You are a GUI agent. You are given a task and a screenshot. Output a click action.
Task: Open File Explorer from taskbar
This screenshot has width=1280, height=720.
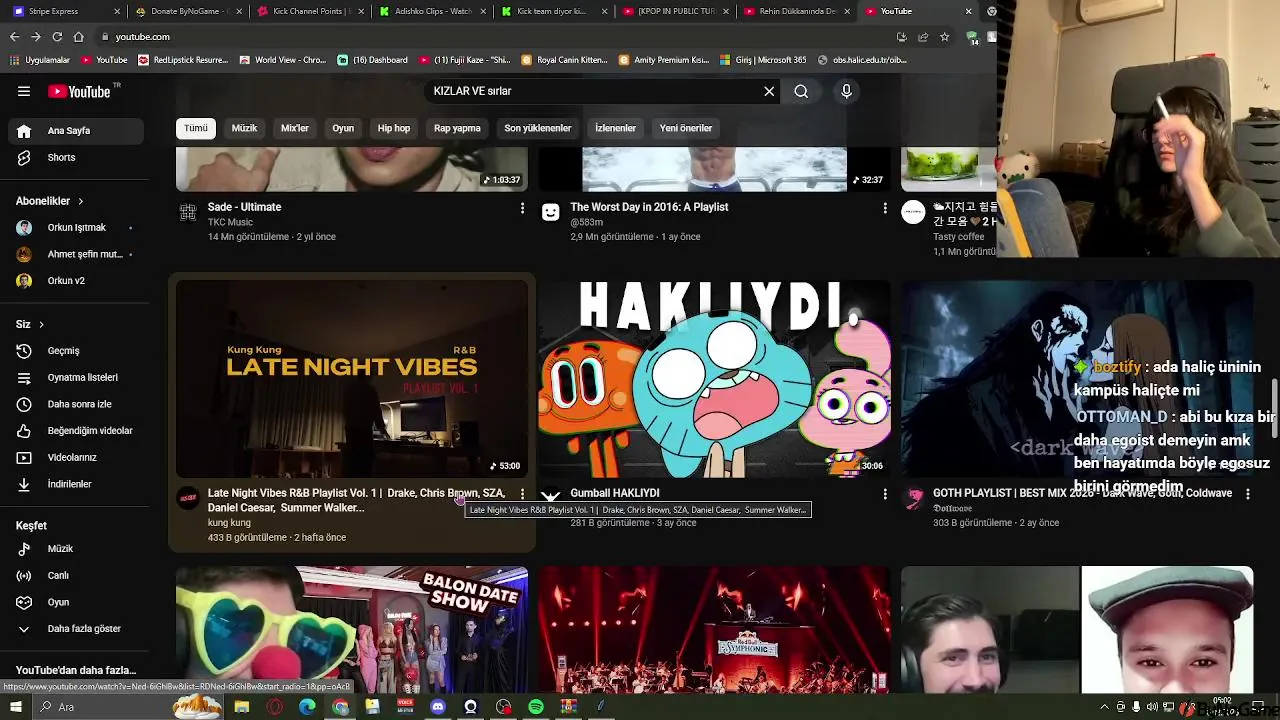point(241,707)
